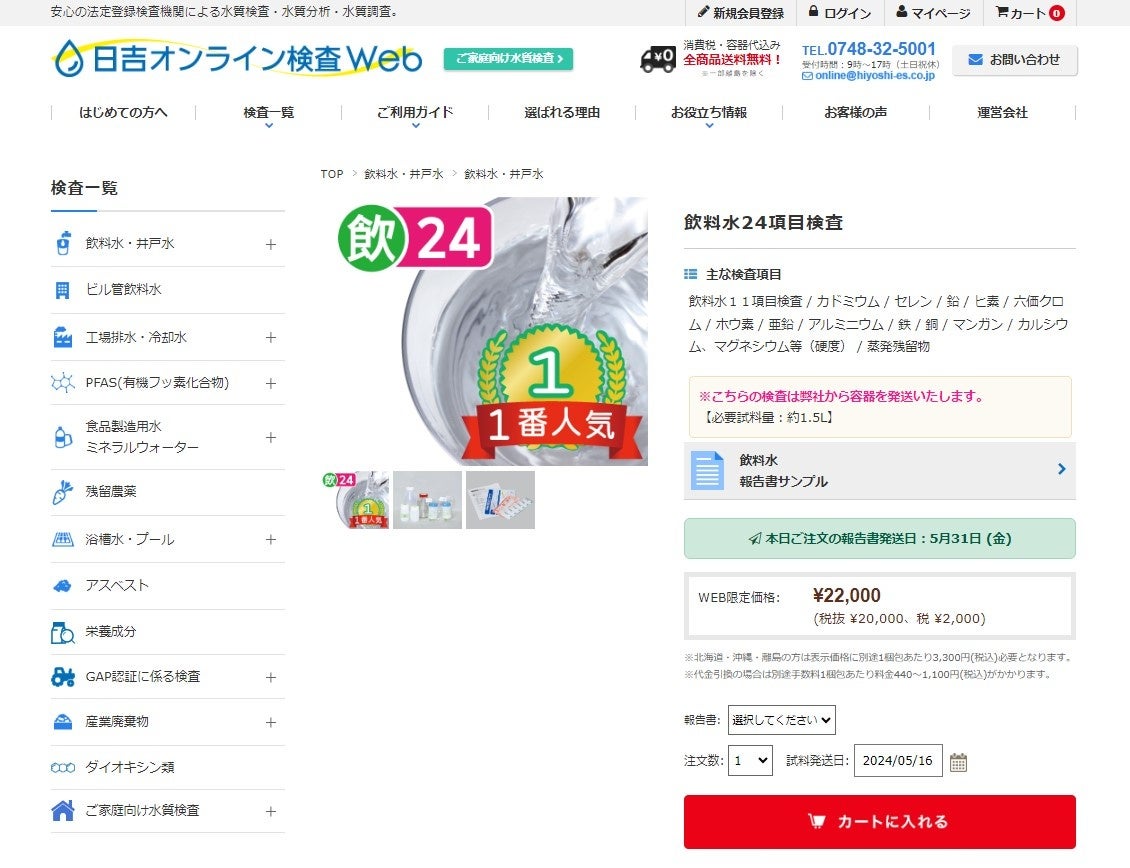Click the cart icon in top bar

click(1002, 12)
